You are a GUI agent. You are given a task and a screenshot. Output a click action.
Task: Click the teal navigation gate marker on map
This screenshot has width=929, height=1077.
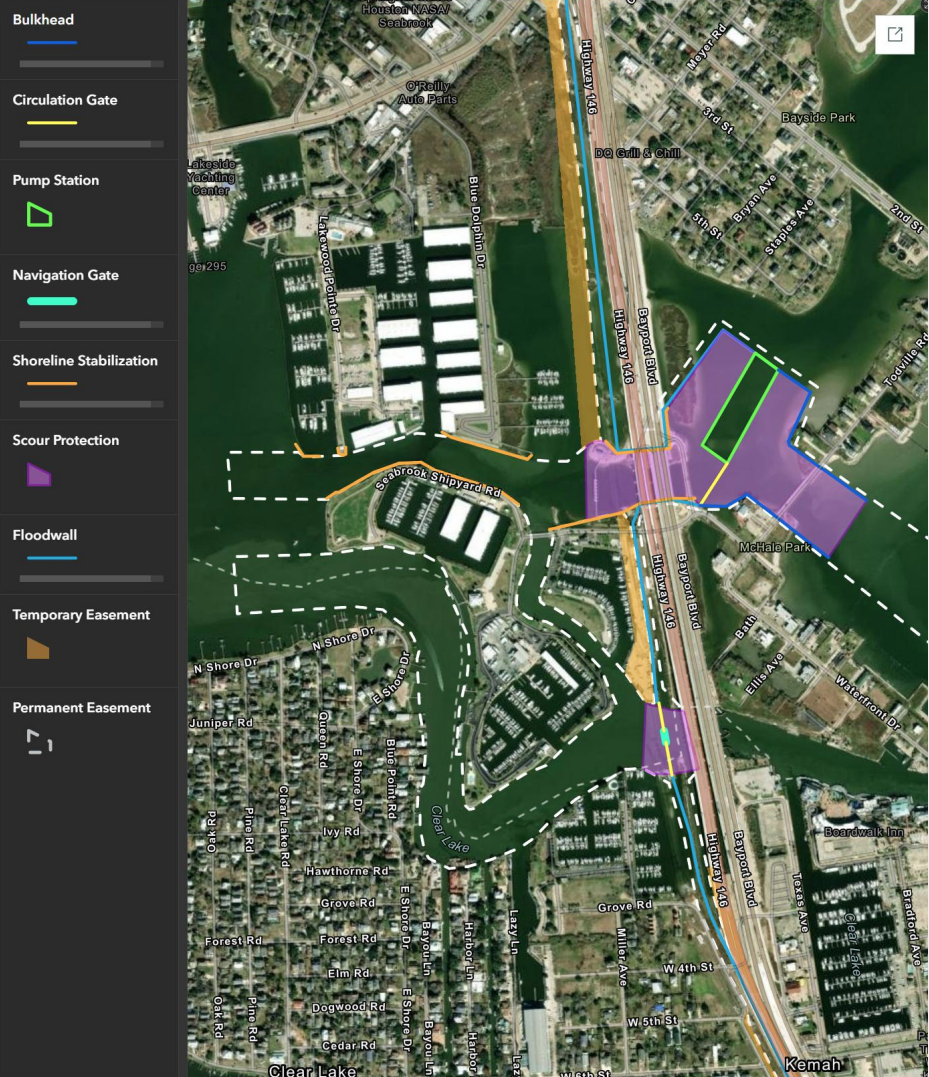[x=664, y=736]
